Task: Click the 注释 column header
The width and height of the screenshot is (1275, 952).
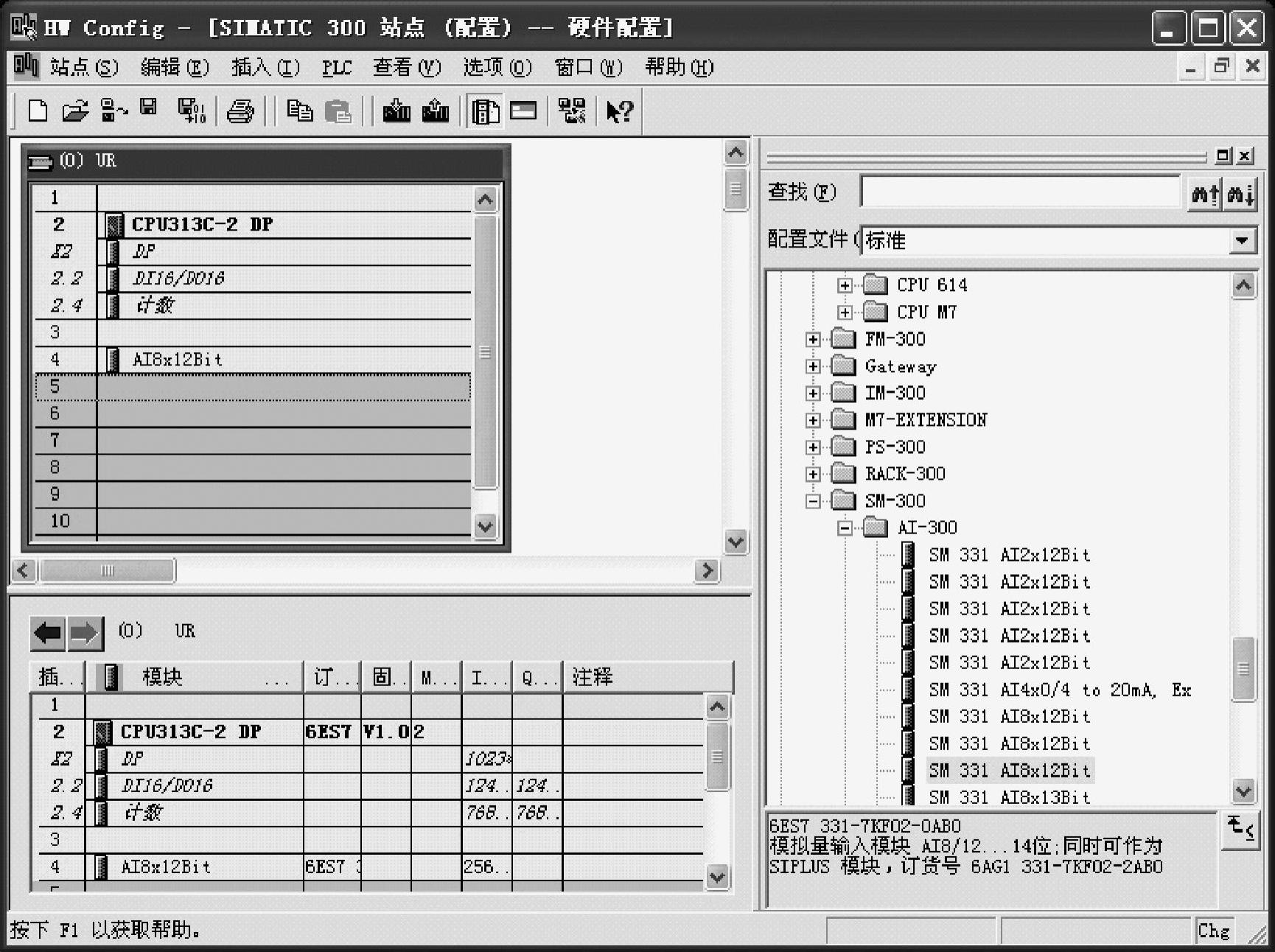Action: coord(648,676)
